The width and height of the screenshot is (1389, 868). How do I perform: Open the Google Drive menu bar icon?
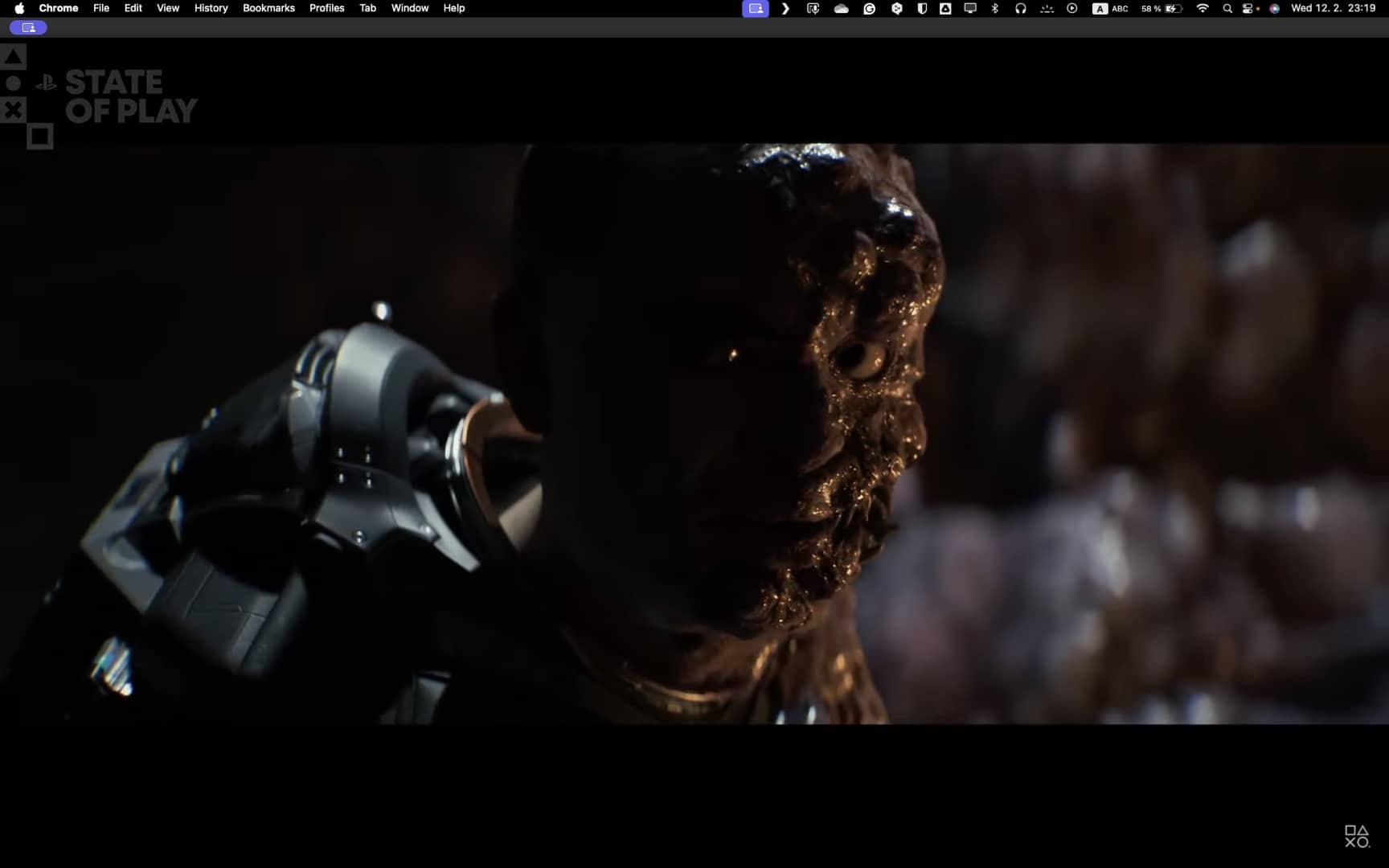[x=946, y=8]
